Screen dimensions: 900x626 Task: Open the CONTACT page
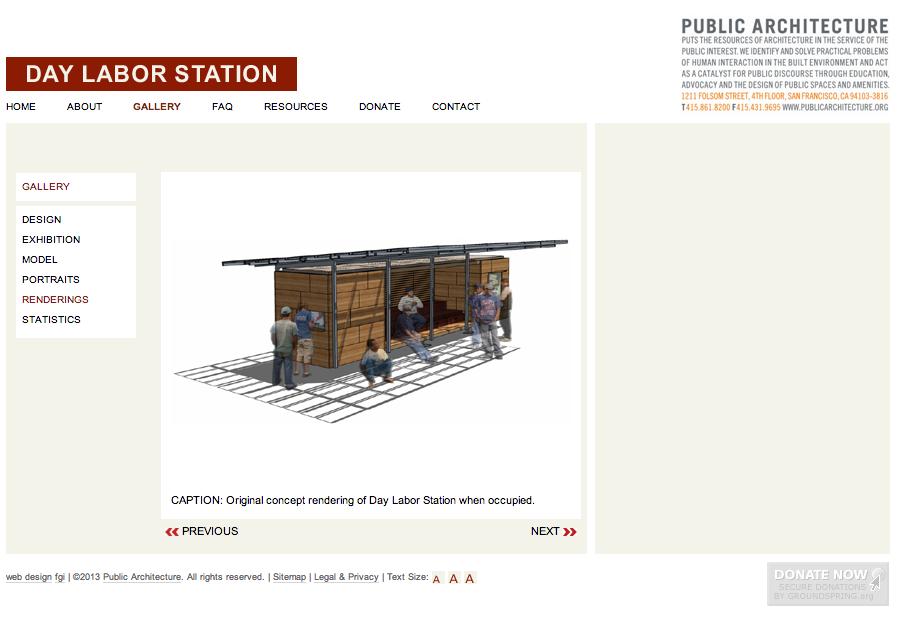456,107
